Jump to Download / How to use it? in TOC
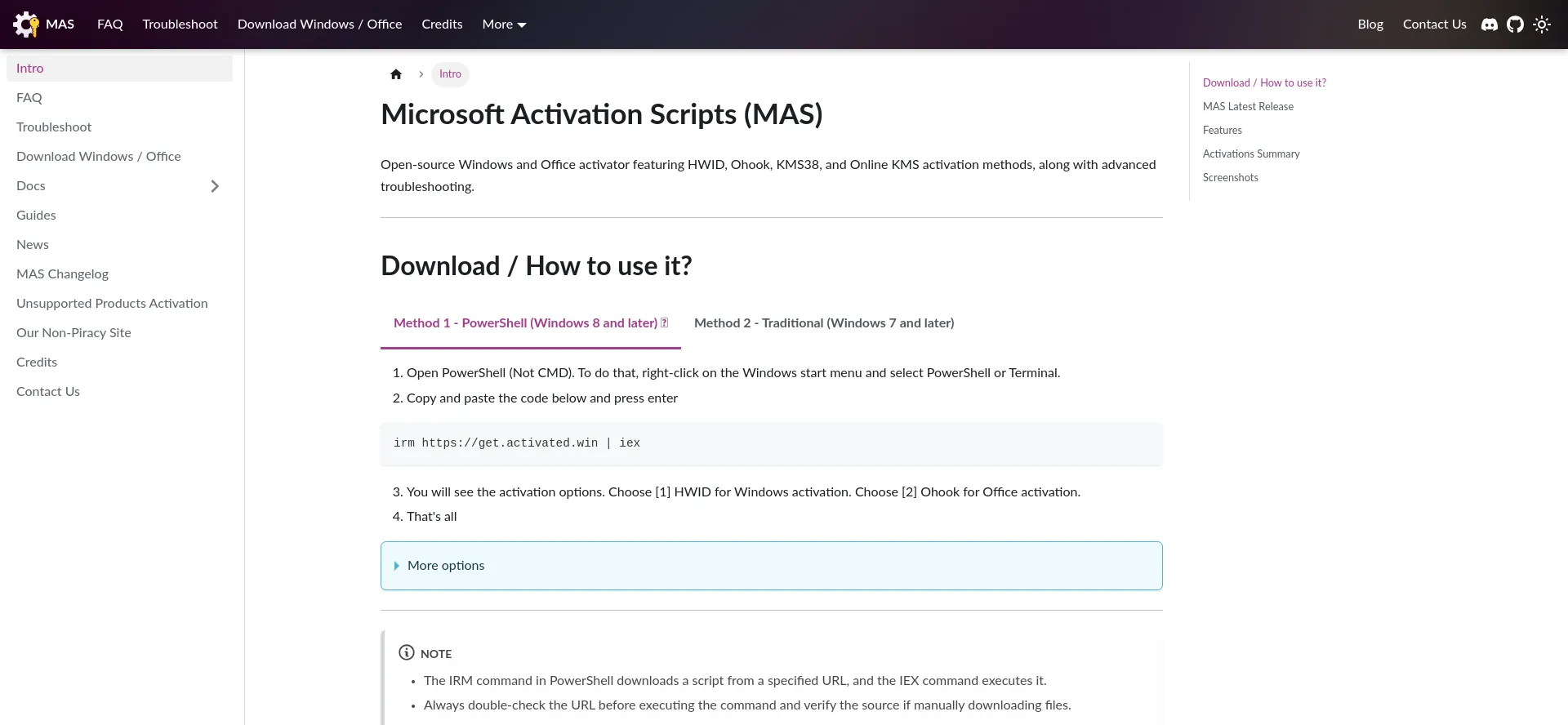This screenshot has height=725, width=1568. 1264,83
